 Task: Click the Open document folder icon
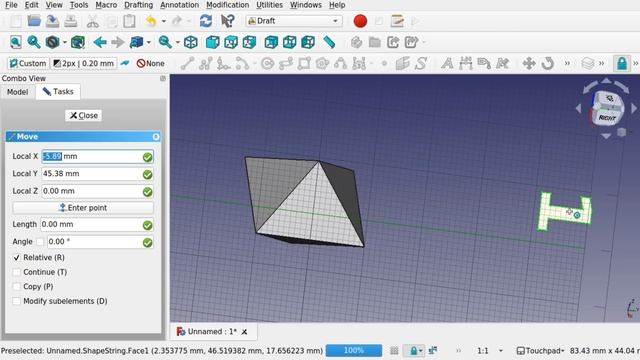34,21
